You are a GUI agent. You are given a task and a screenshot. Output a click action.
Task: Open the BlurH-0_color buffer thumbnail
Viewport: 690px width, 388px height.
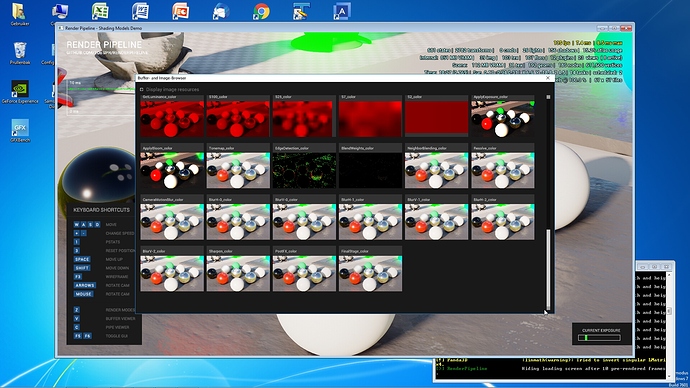pyautogui.click(x=238, y=222)
